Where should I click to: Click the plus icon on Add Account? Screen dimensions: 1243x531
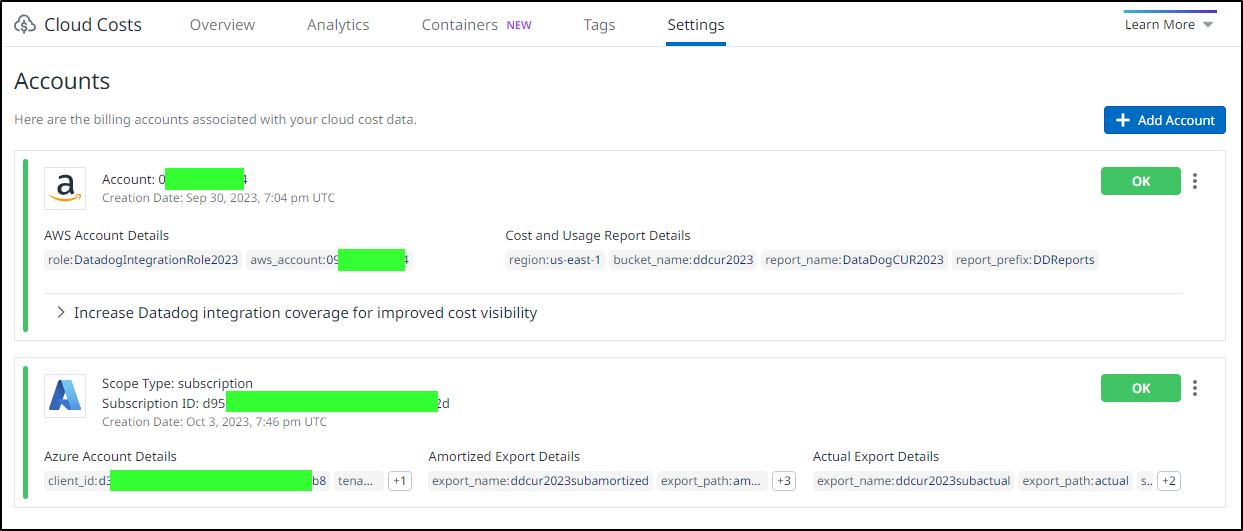[x=1122, y=120]
